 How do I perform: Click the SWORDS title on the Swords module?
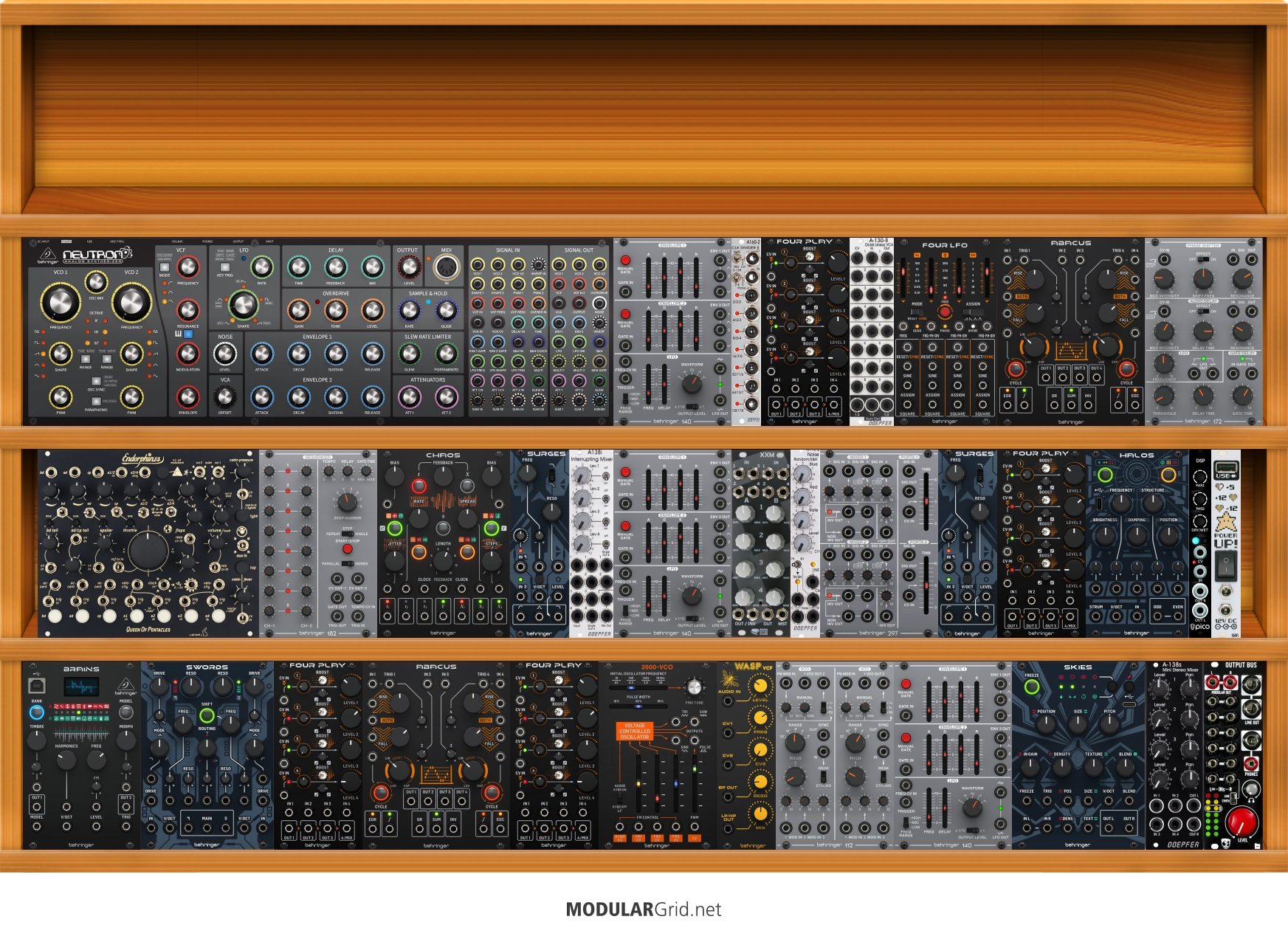point(207,667)
